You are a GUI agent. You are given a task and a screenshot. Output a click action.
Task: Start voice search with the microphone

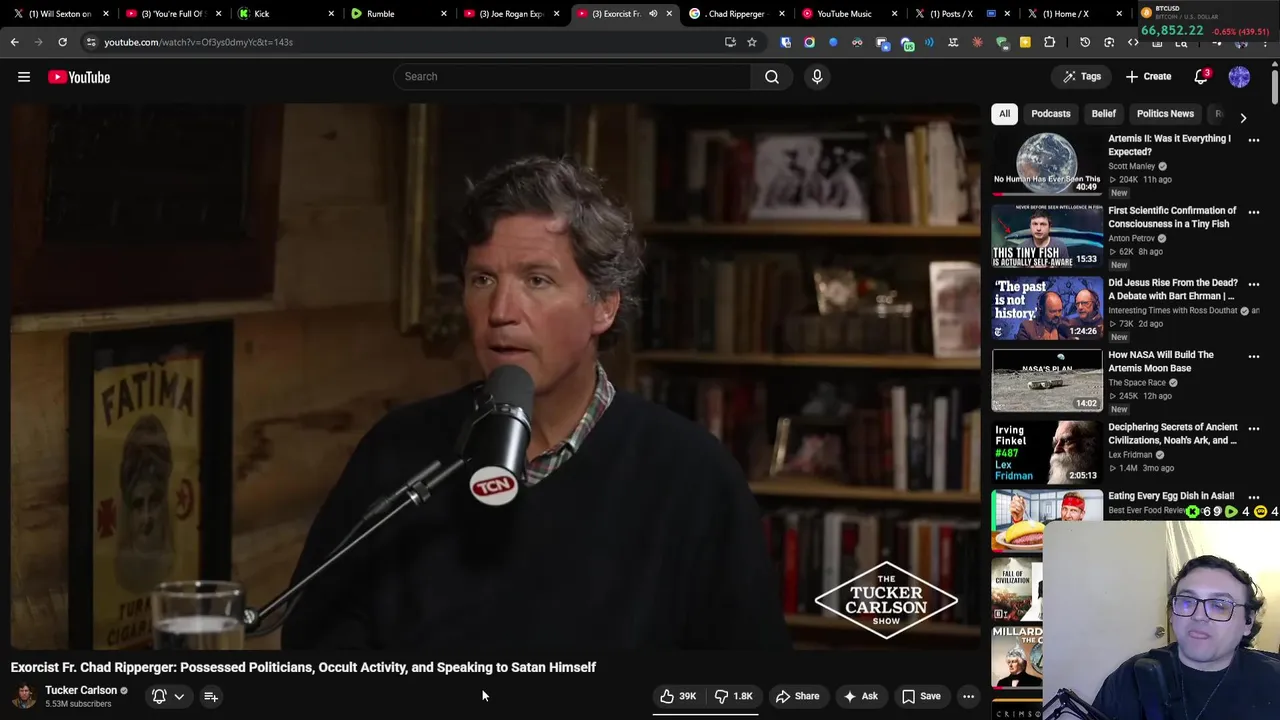pos(817,76)
